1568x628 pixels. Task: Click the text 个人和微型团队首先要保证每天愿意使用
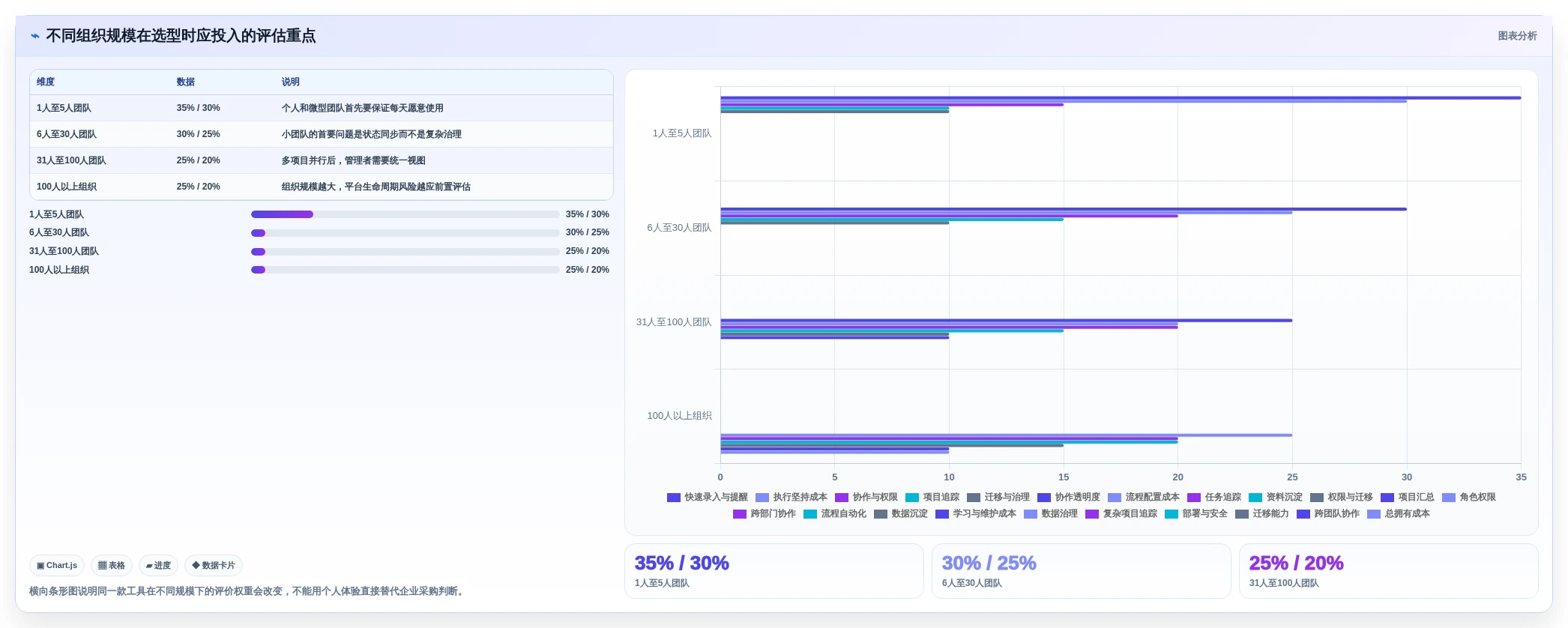(363, 109)
